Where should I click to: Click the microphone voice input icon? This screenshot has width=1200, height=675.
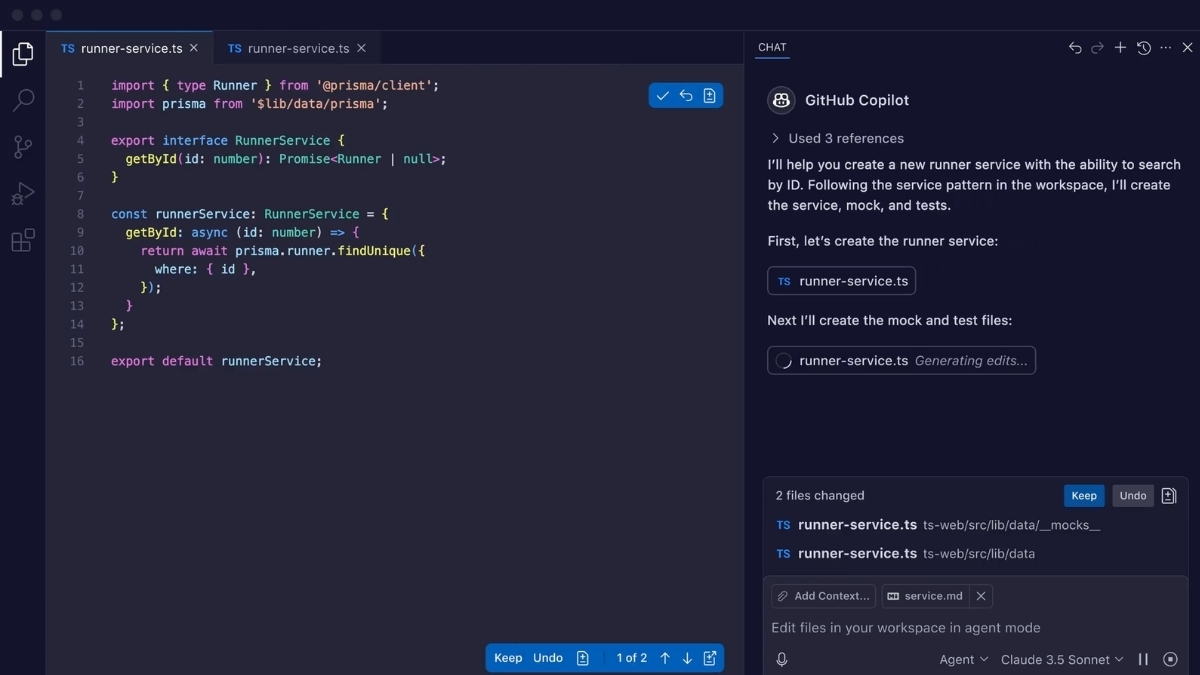pos(782,659)
